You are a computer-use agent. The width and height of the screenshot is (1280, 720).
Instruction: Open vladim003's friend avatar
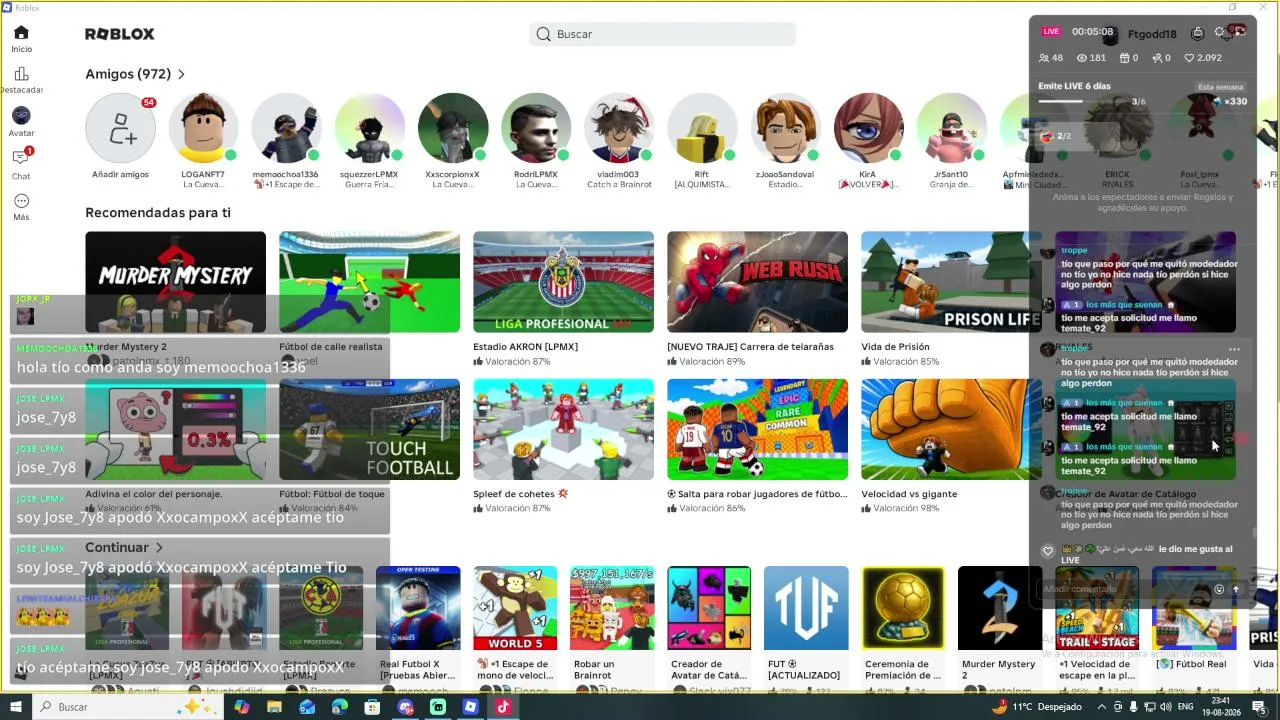coord(618,129)
